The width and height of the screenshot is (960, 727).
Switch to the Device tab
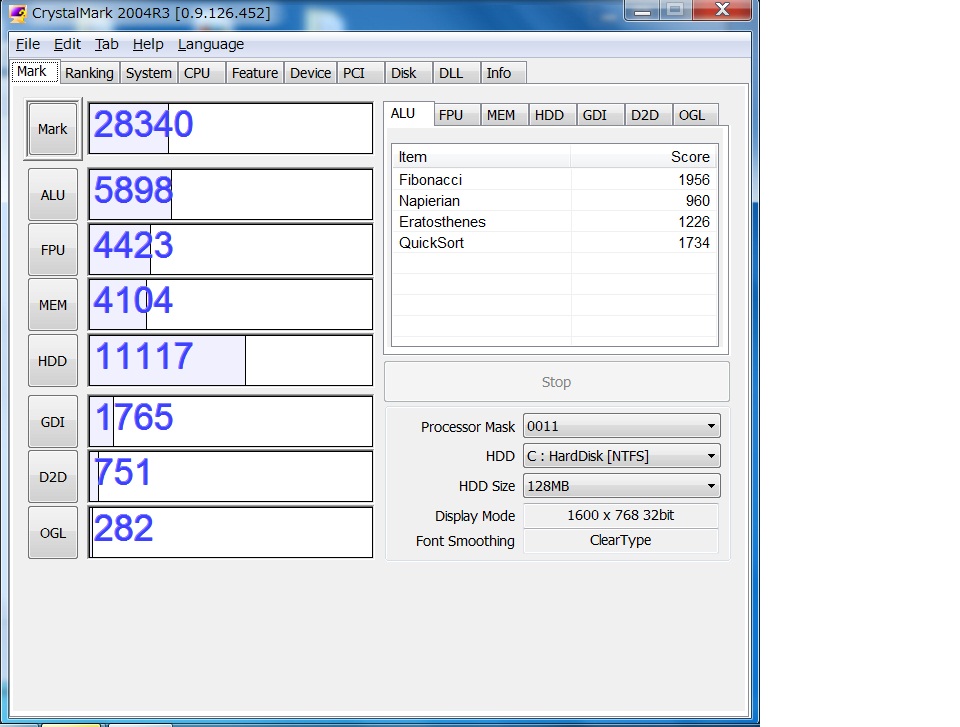[x=310, y=73]
